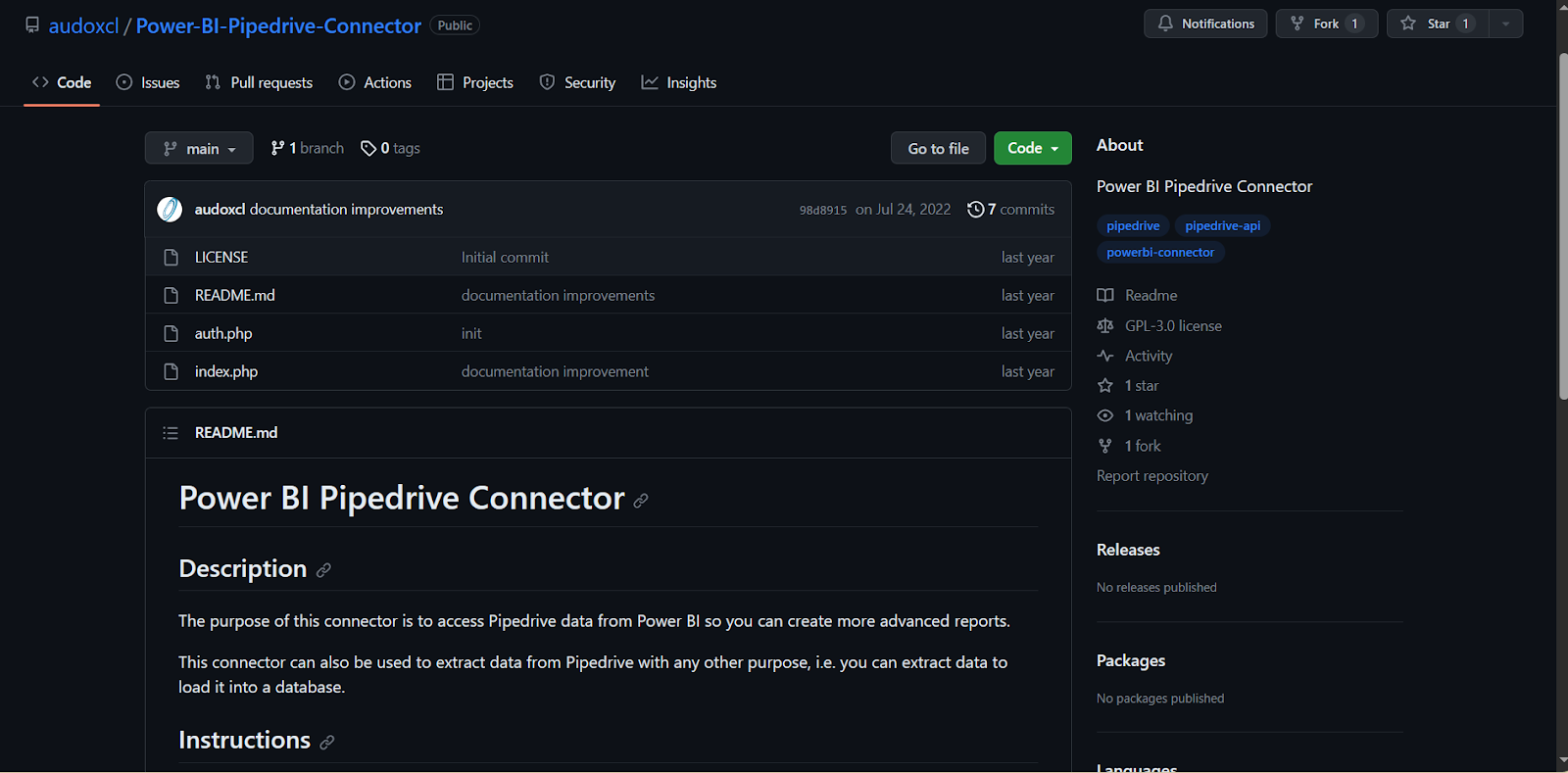
Task: Open the Packages section heading
Action: (x=1131, y=660)
